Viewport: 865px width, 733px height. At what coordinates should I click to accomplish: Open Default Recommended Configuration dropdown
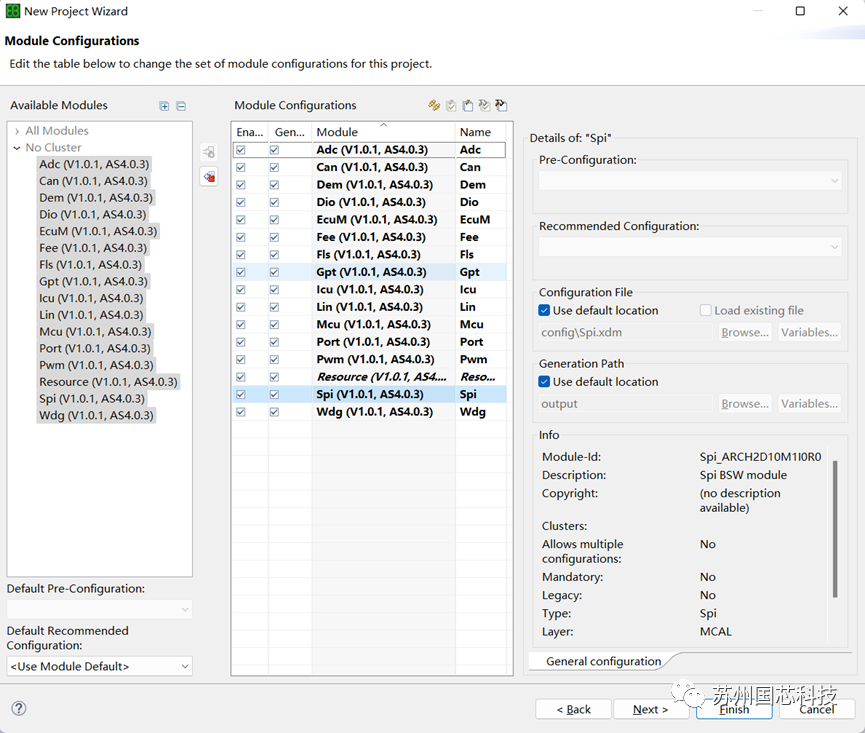click(x=99, y=666)
